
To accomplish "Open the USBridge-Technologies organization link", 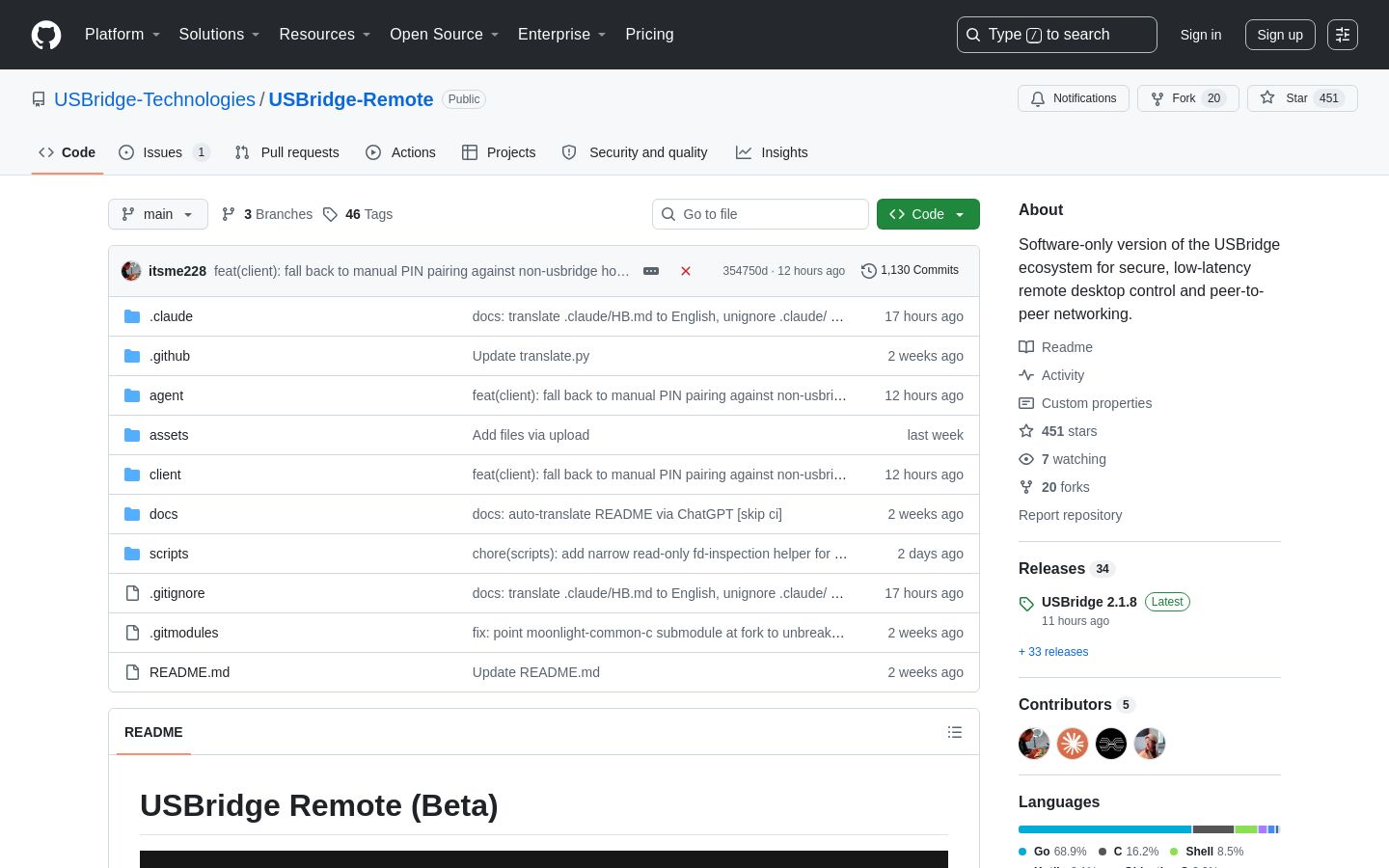I will click(x=154, y=99).
